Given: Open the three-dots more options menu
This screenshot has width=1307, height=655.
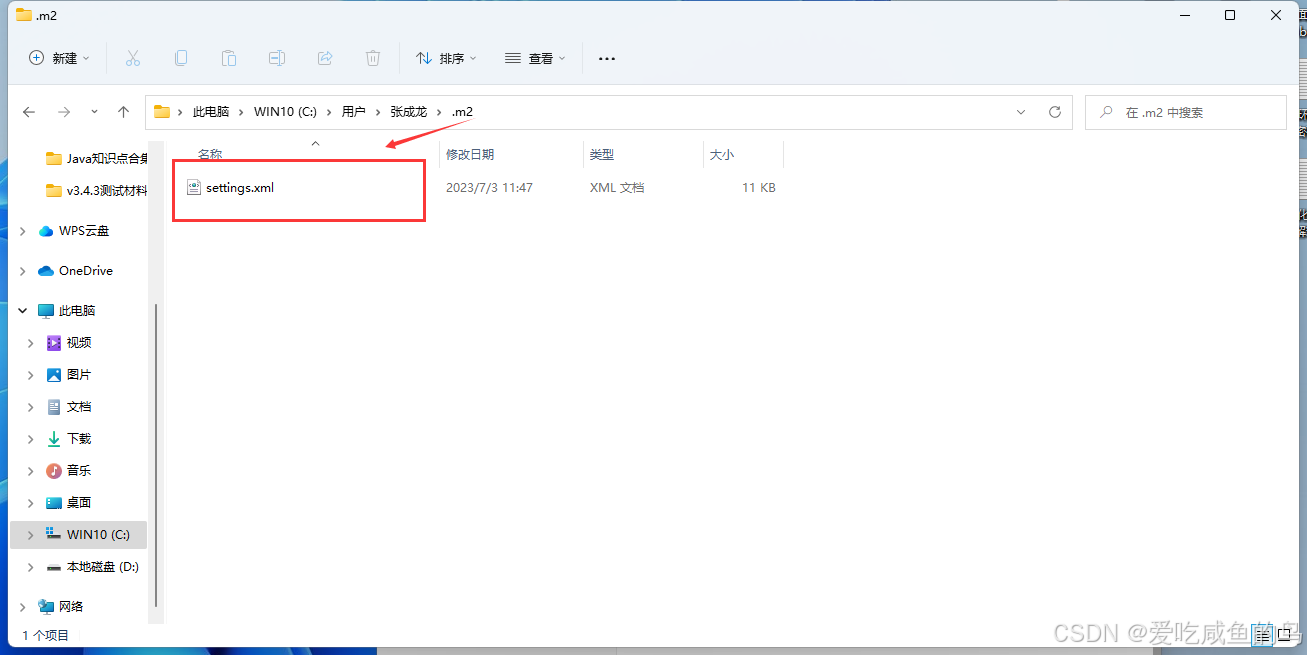Looking at the screenshot, I should [x=607, y=59].
